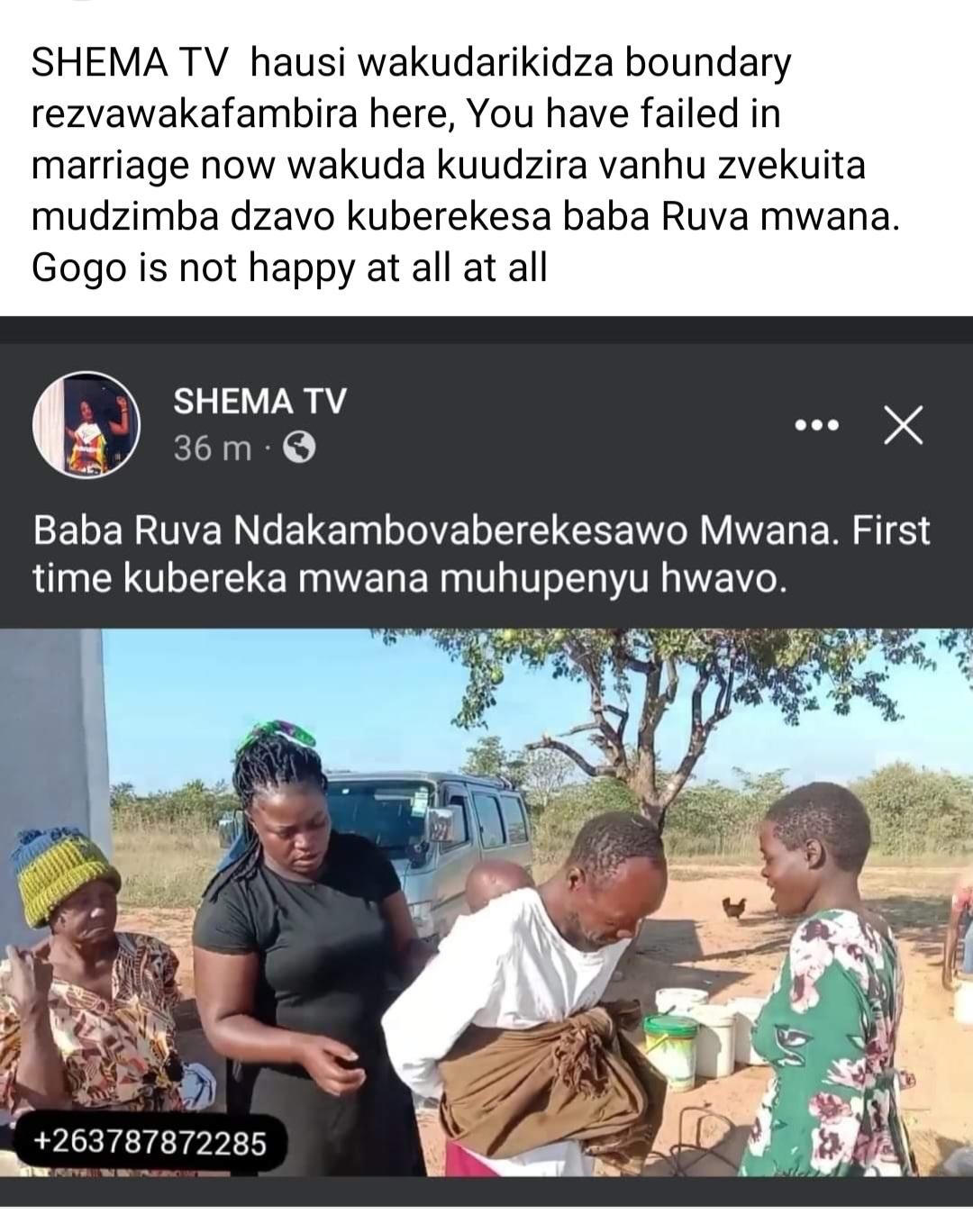
Task: Open the SHEMA TV page name
Action: point(259,401)
